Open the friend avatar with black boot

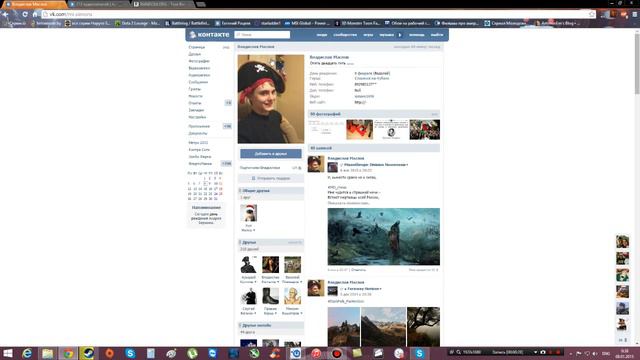pyautogui.click(x=270, y=296)
